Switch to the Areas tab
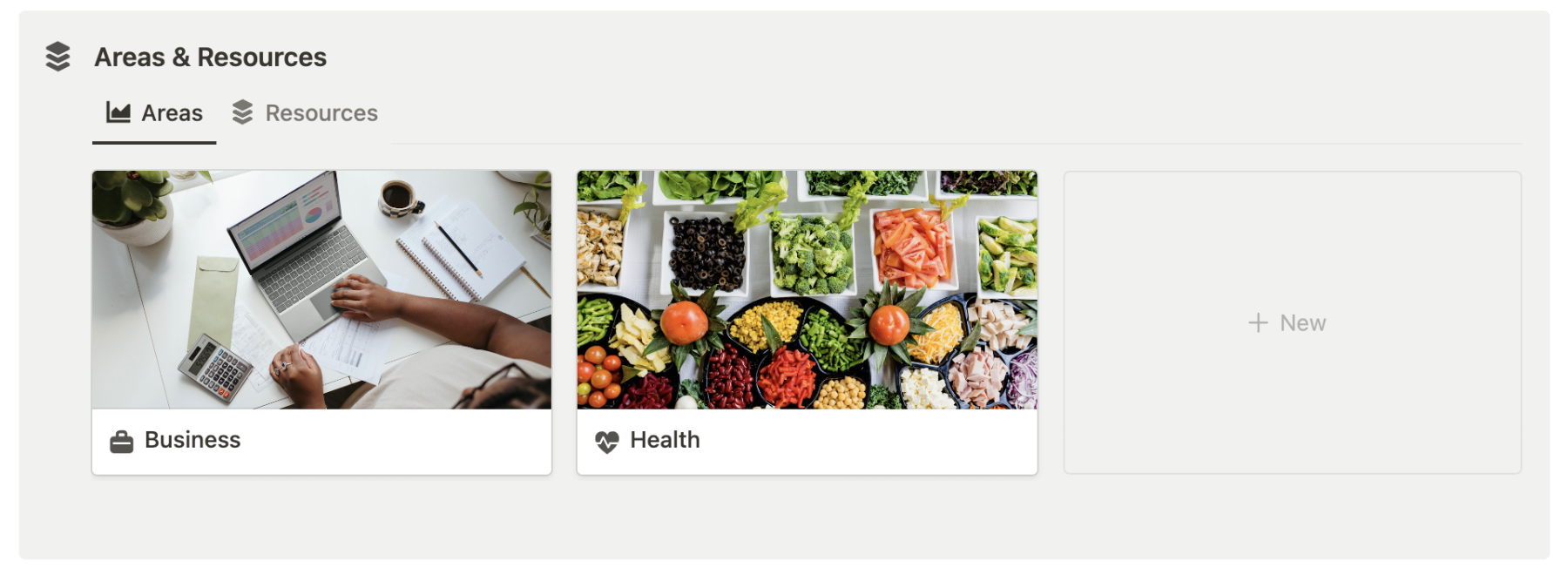This screenshot has height=575, width=1568. pos(154,113)
